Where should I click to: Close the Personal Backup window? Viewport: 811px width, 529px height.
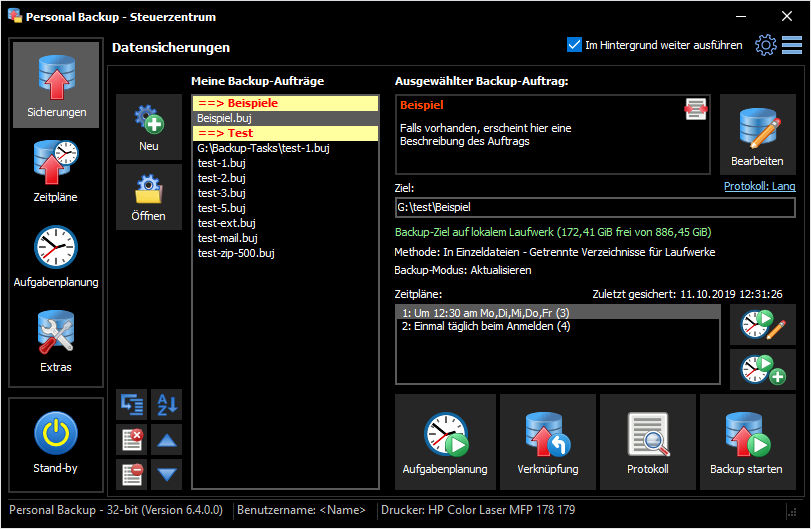[x=787, y=17]
